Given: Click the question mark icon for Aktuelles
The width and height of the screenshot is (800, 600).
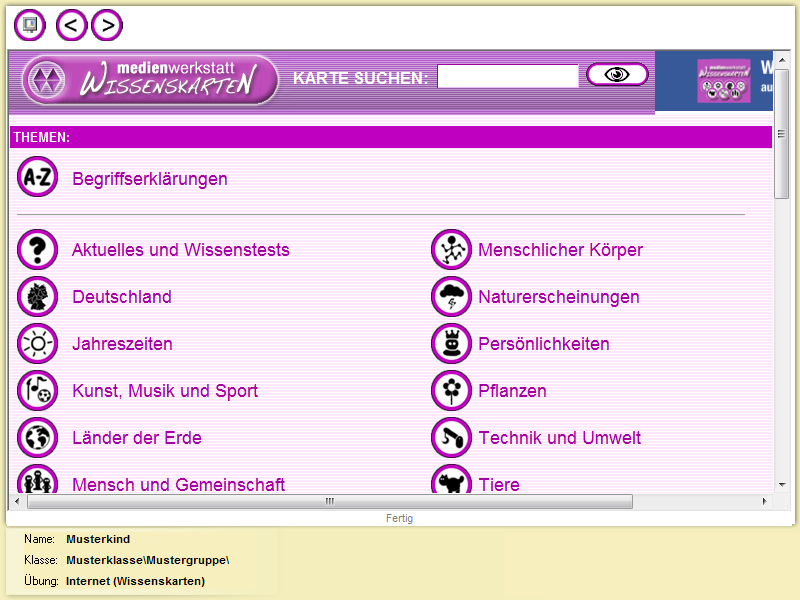Looking at the screenshot, I should tap(38, 250).
